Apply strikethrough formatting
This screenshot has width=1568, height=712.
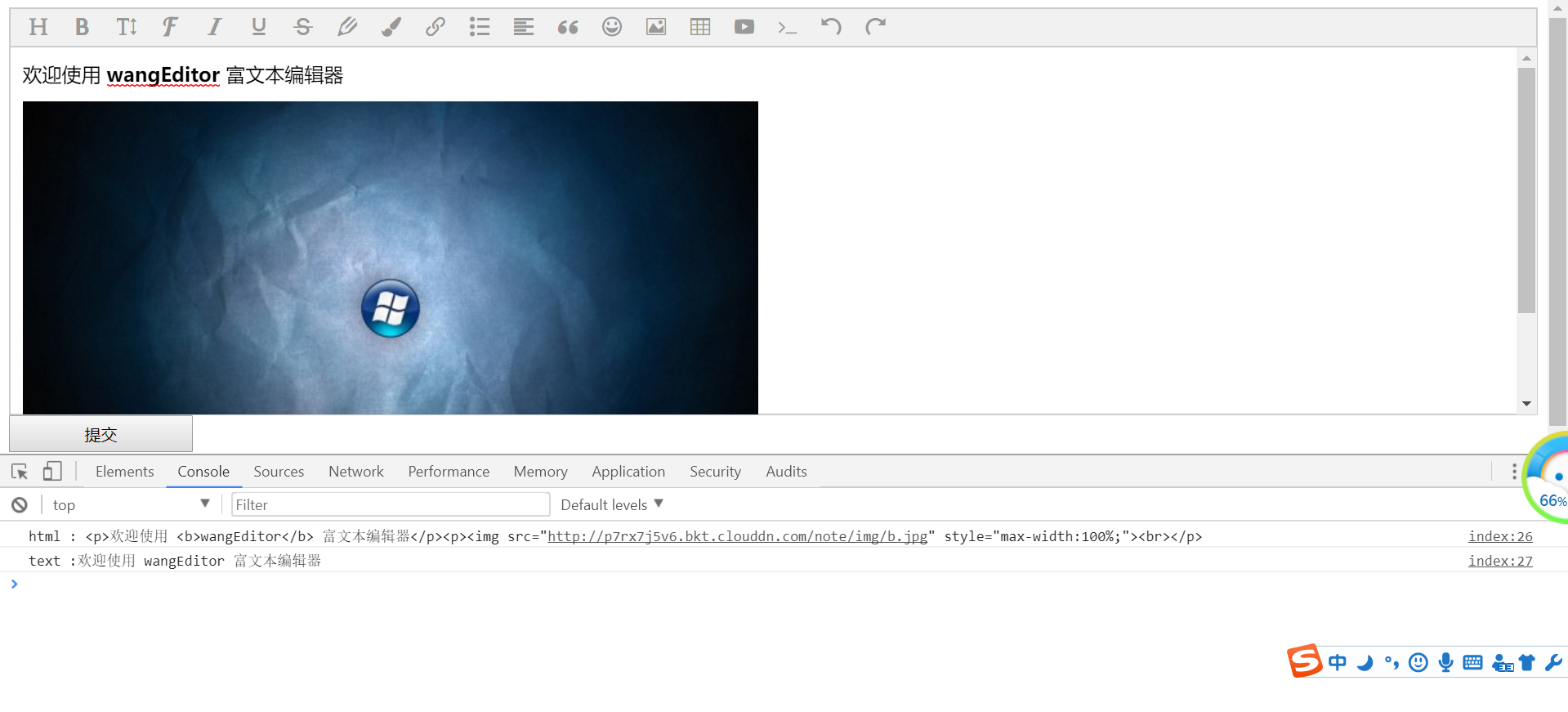coord(302,27)
